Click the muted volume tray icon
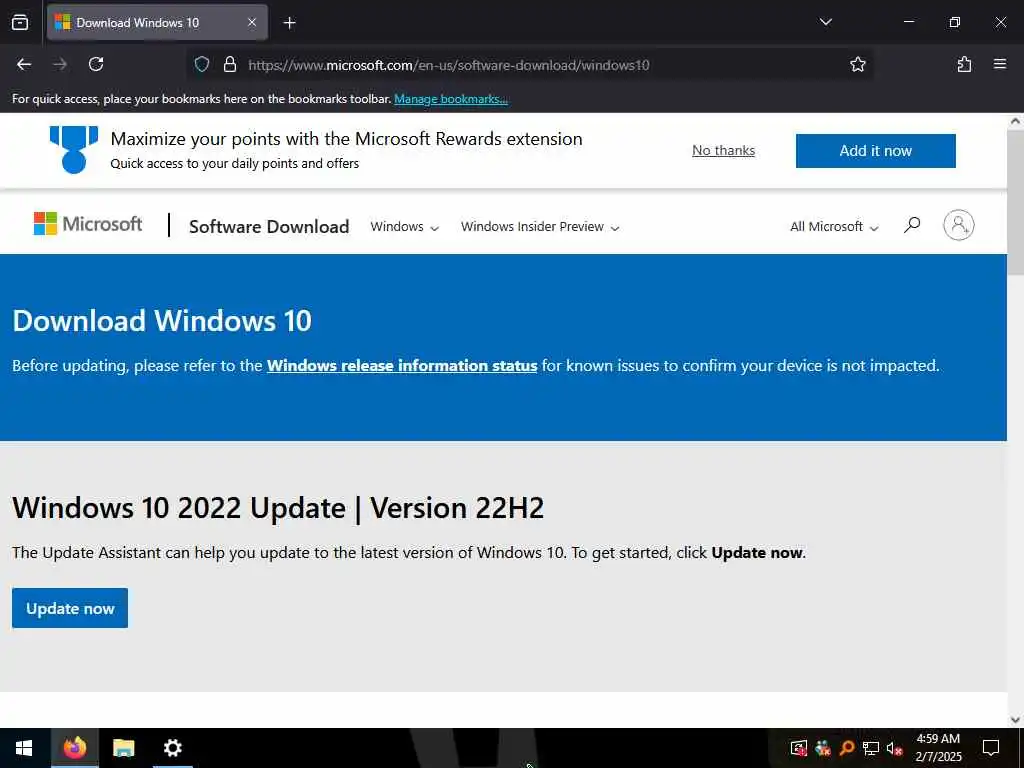The image size is (1024, 768). pos(894,748)
